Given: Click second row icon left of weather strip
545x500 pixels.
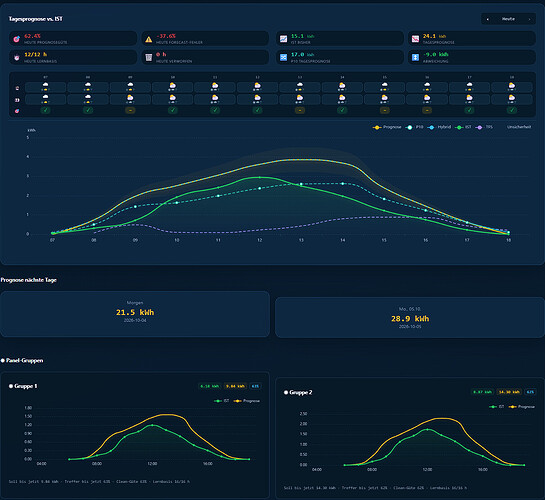Looking at the screenshot, I should tap(17, 100).
